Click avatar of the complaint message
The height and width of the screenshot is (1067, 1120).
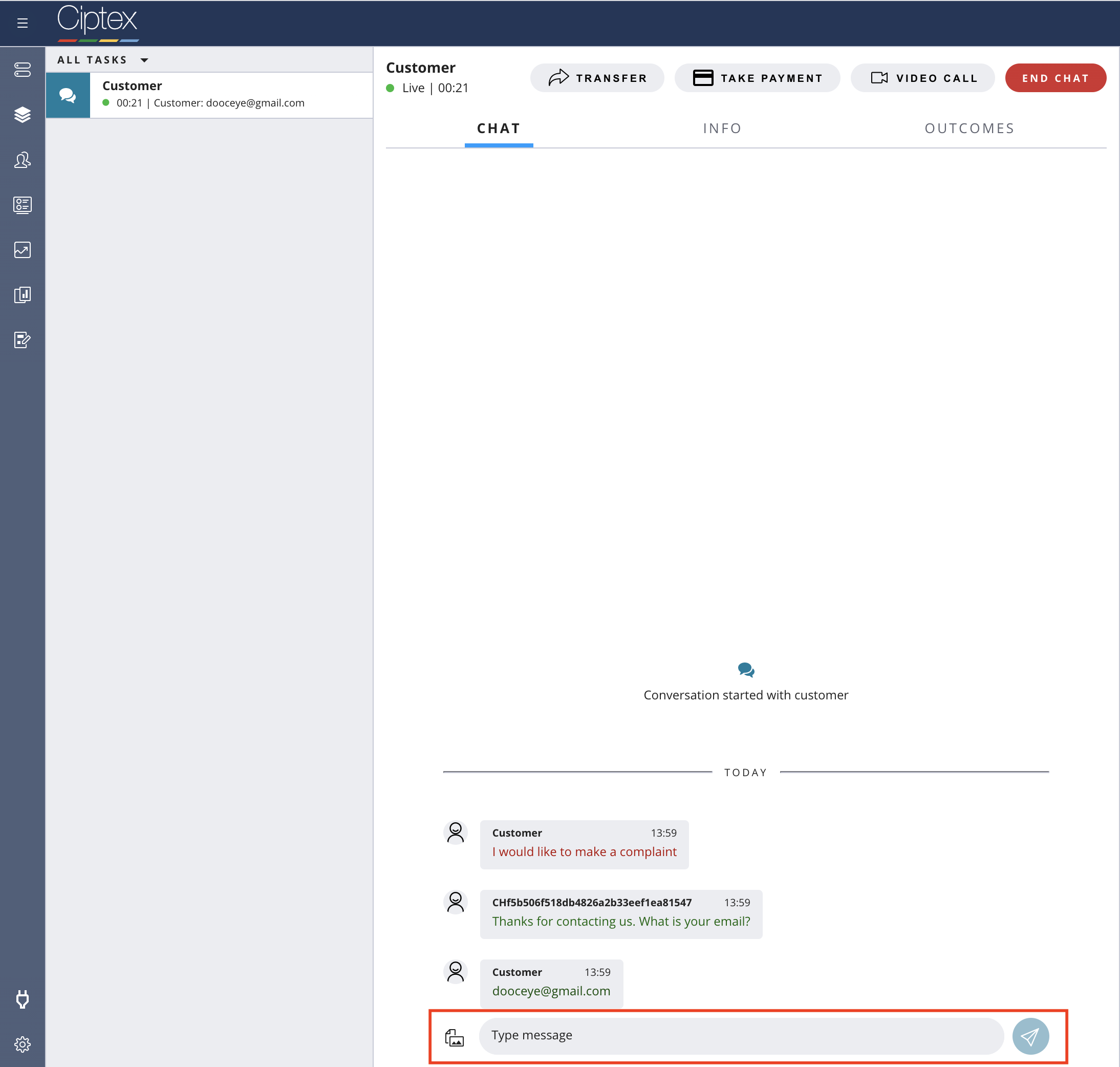click(456, 833)
